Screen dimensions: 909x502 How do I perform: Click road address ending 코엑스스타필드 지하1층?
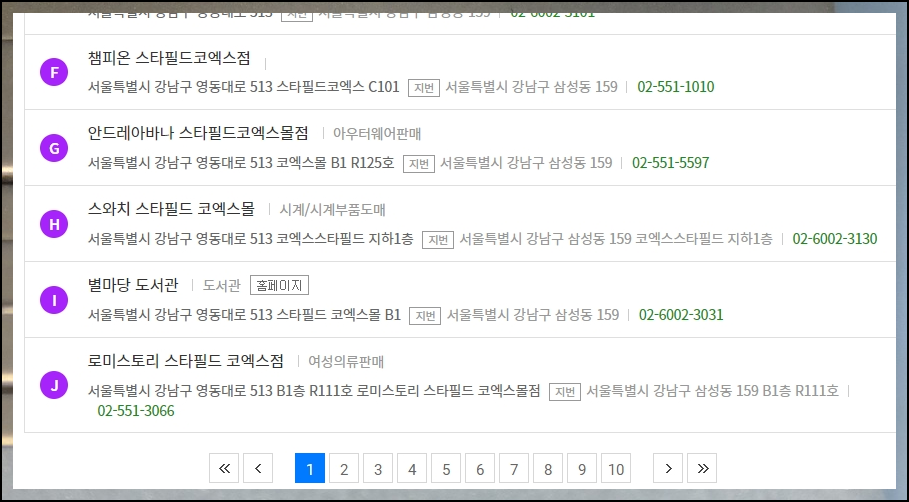click(250, 239)
